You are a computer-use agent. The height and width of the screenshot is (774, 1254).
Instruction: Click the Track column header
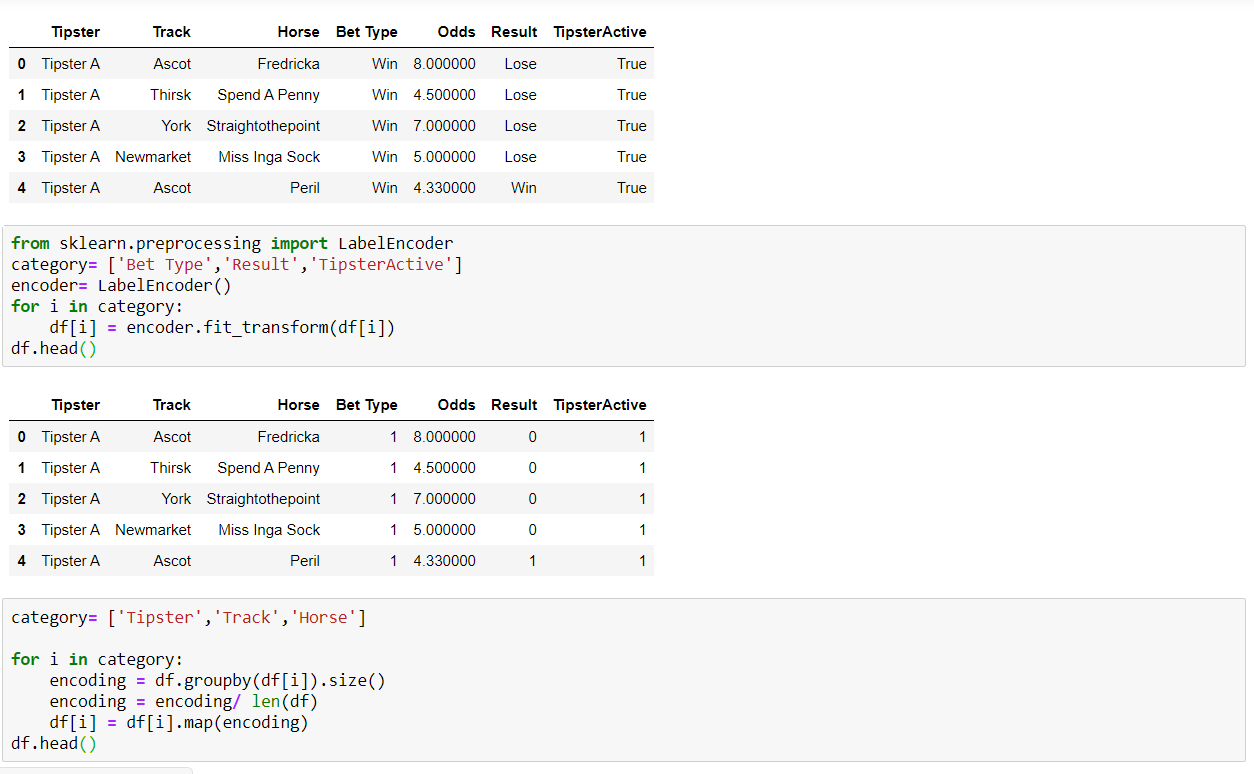[x=171, y=31]
